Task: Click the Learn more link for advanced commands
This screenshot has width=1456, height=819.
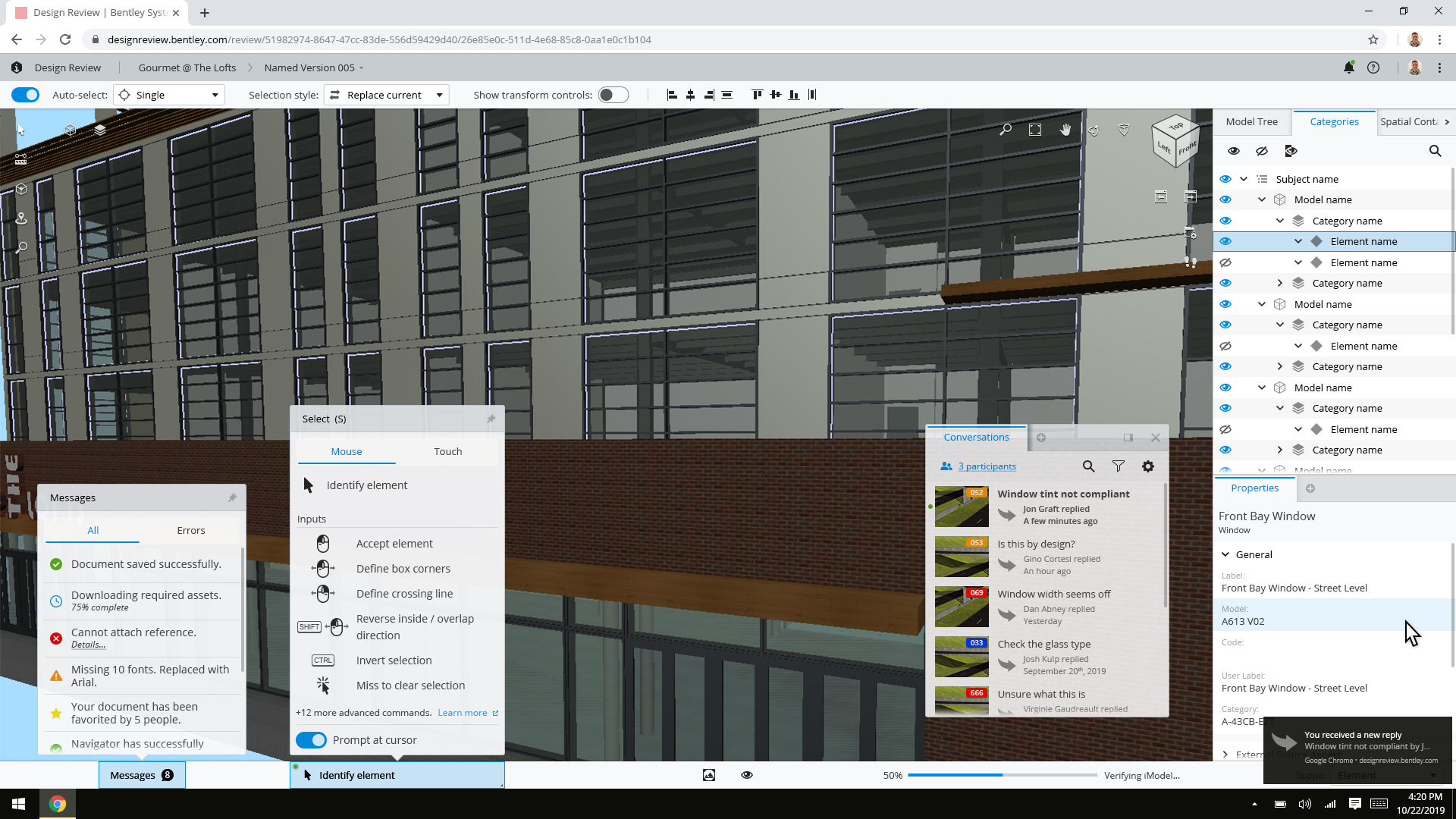Action: pyautogui.click(x=463, y=712)
